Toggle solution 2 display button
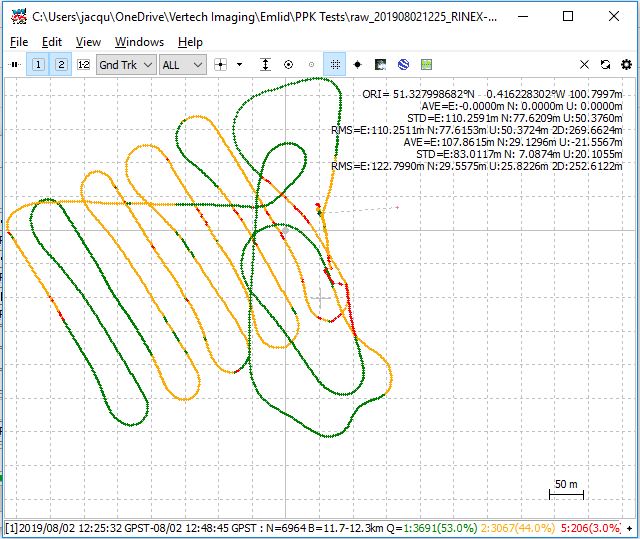 tap(61, 64)
